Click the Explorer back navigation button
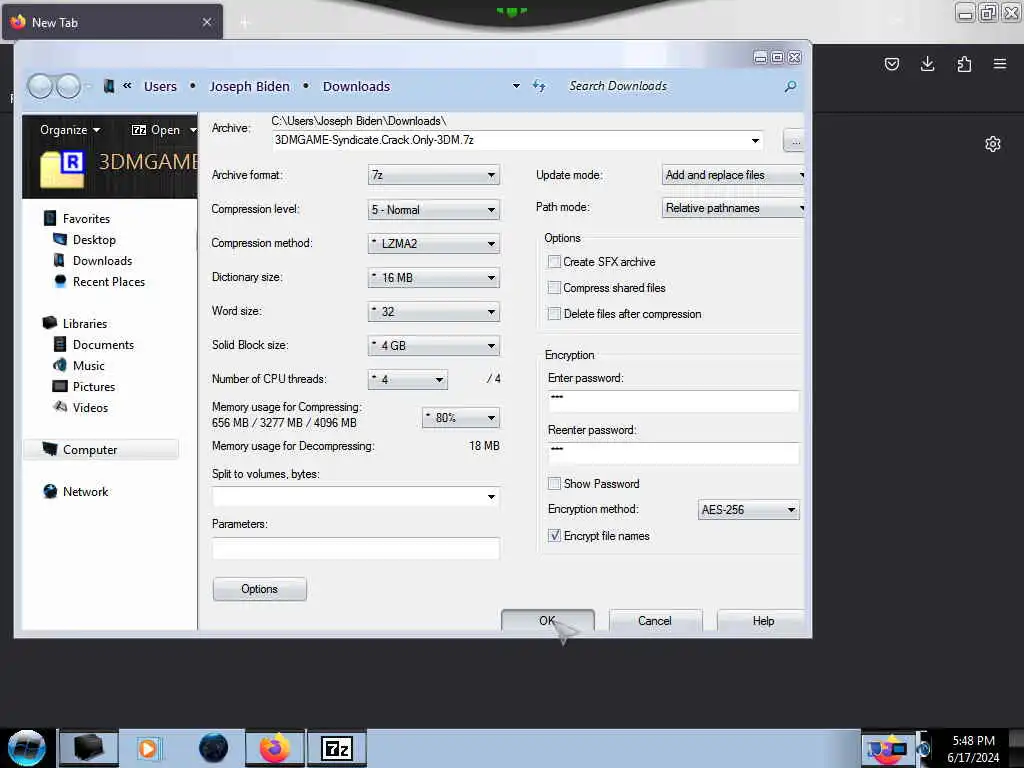The width and height of the screenshot is (1024, 768). click(x=40, y=86)
